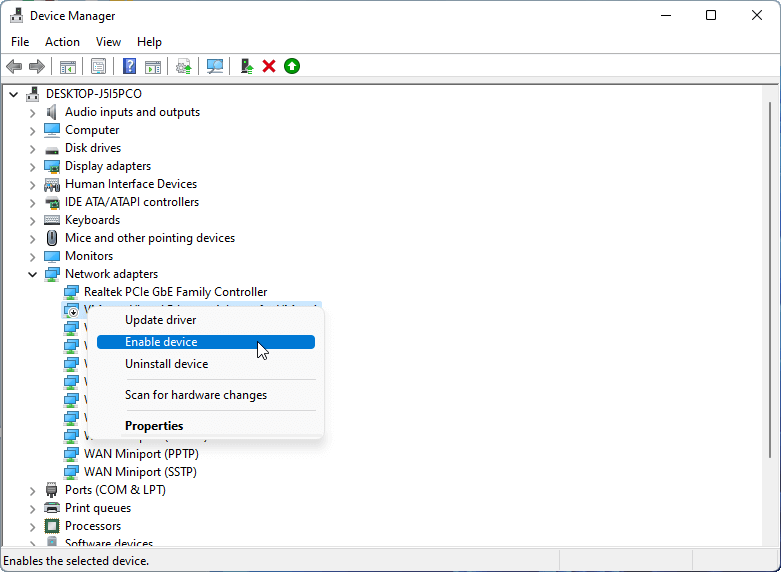The image size is (781, 572).
Task: Open the View menu
Action: pos(108,42)
